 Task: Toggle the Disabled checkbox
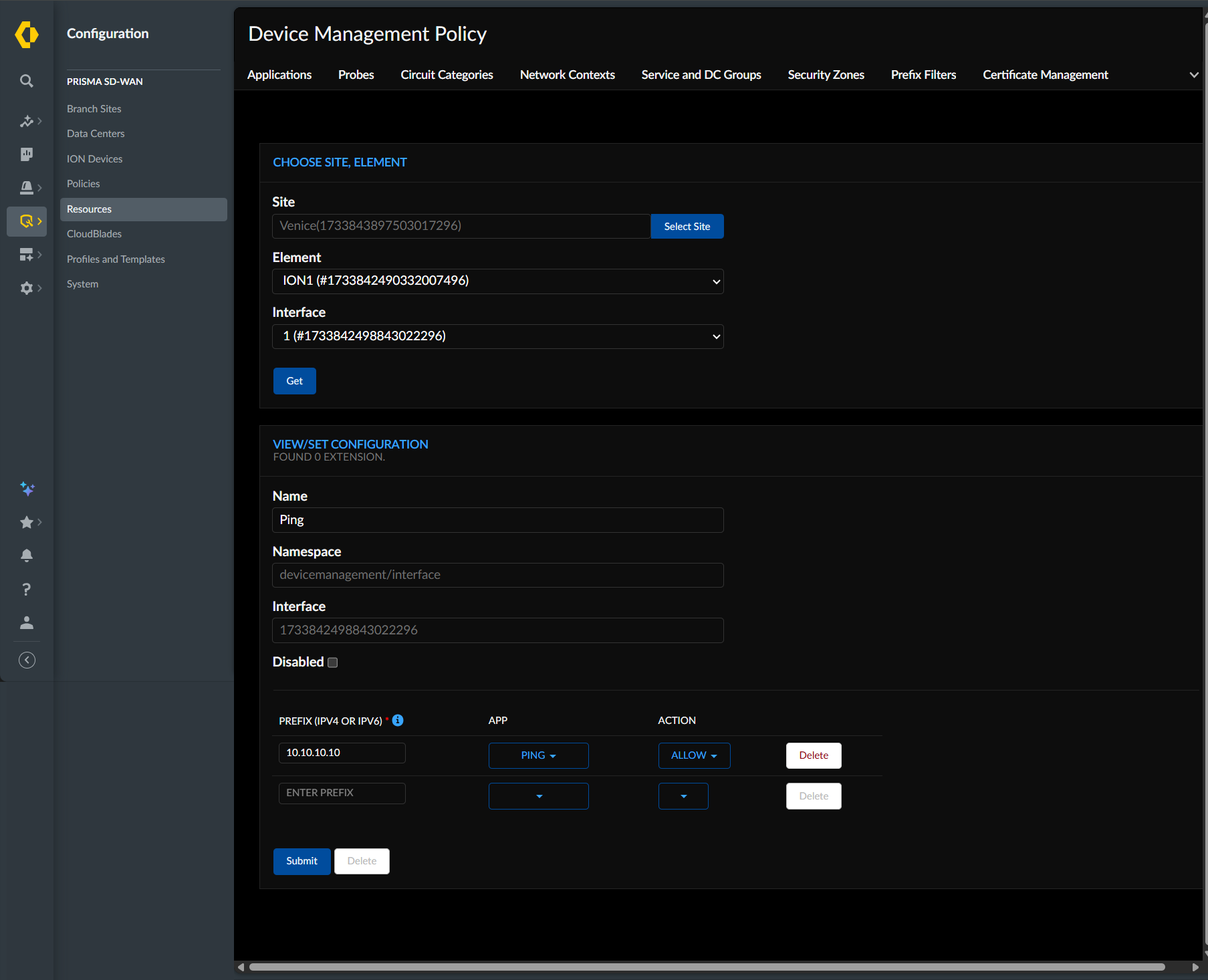click(333, 662)
